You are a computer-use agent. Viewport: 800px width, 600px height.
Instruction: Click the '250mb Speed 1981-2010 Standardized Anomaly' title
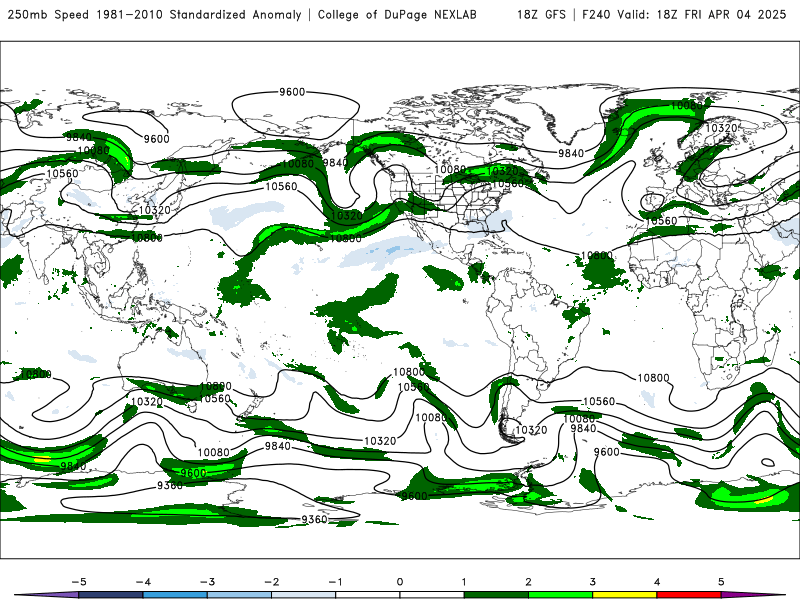point(155,15)
